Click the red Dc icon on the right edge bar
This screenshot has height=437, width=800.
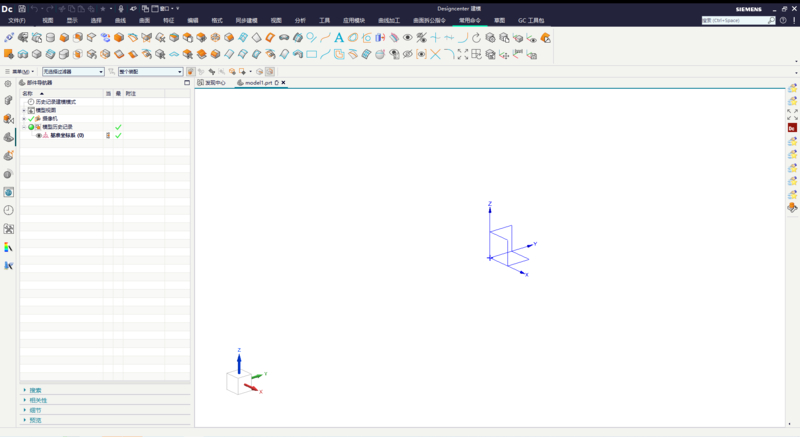pos(792,128)
